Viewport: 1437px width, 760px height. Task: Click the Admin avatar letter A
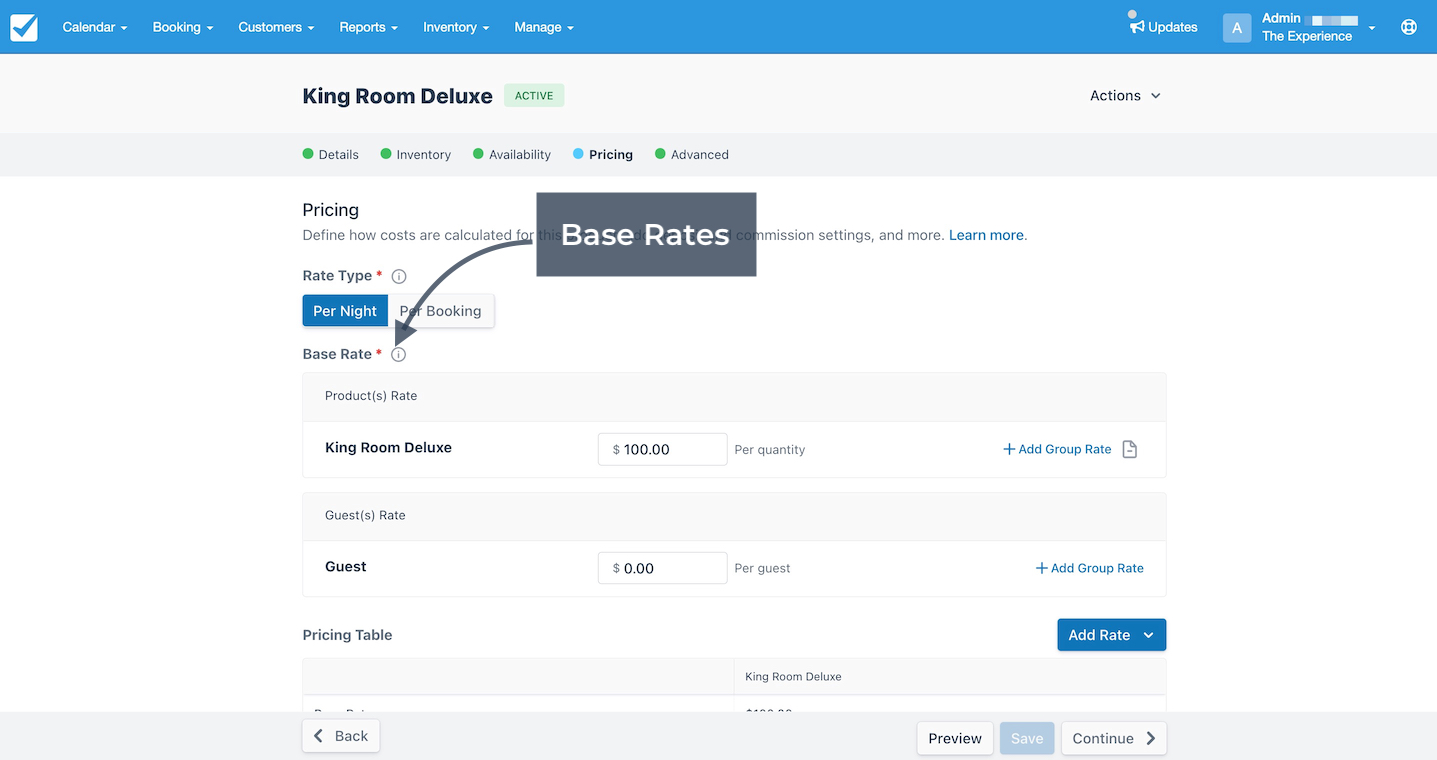pos(1237,28)
